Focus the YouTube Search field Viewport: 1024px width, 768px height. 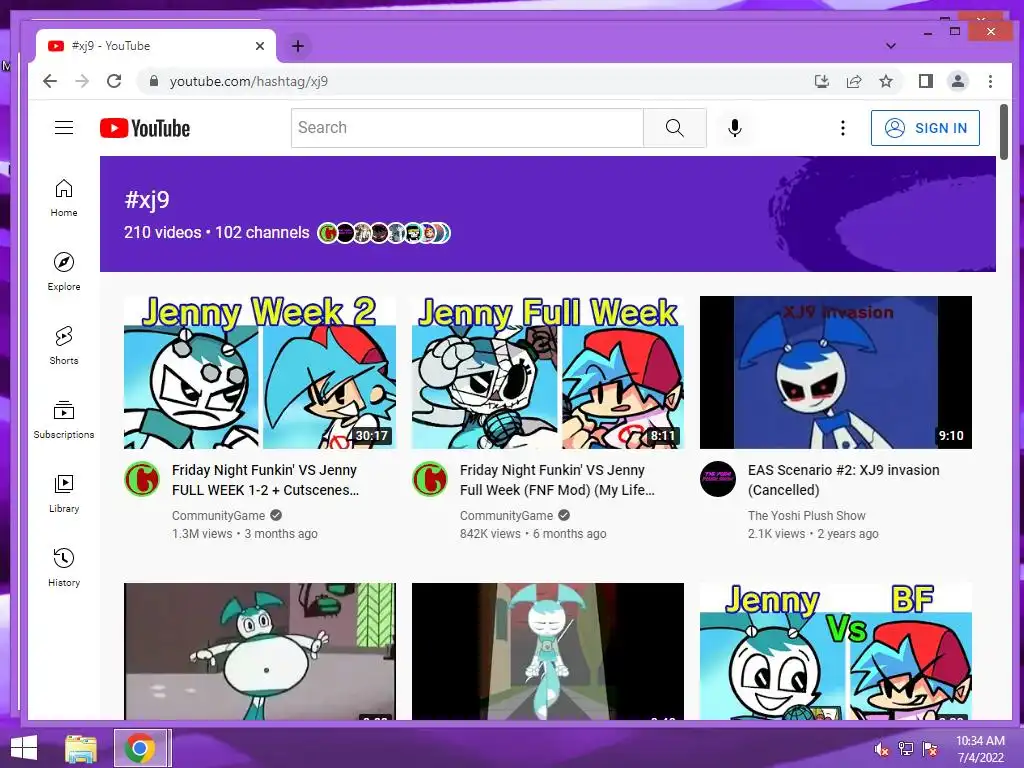coord(468,128)
